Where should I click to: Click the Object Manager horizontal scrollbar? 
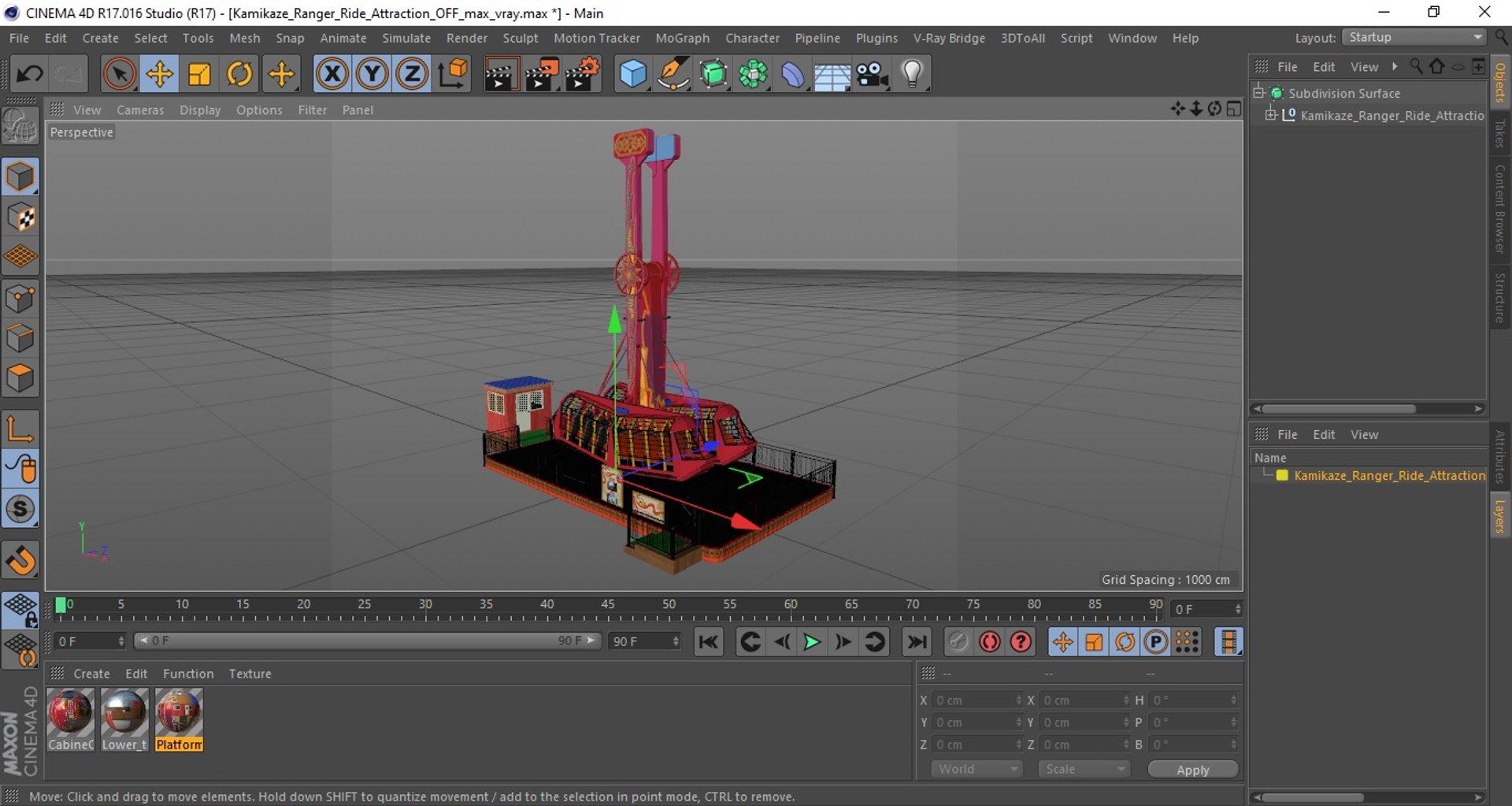tap(1339, 409)
